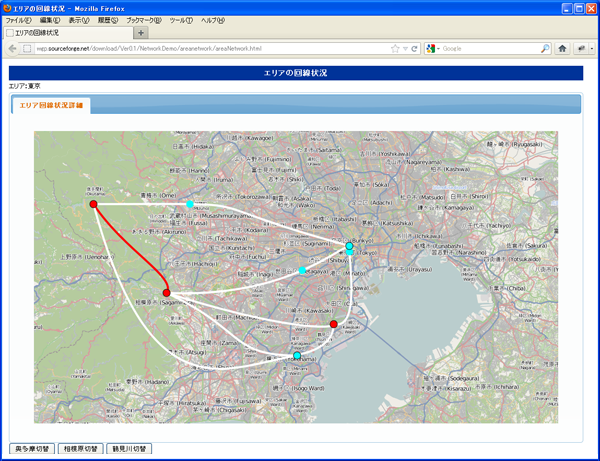Click the red node at Sagamihara
600x461 pixels.
pyautogui.click(x=166, y=293)
